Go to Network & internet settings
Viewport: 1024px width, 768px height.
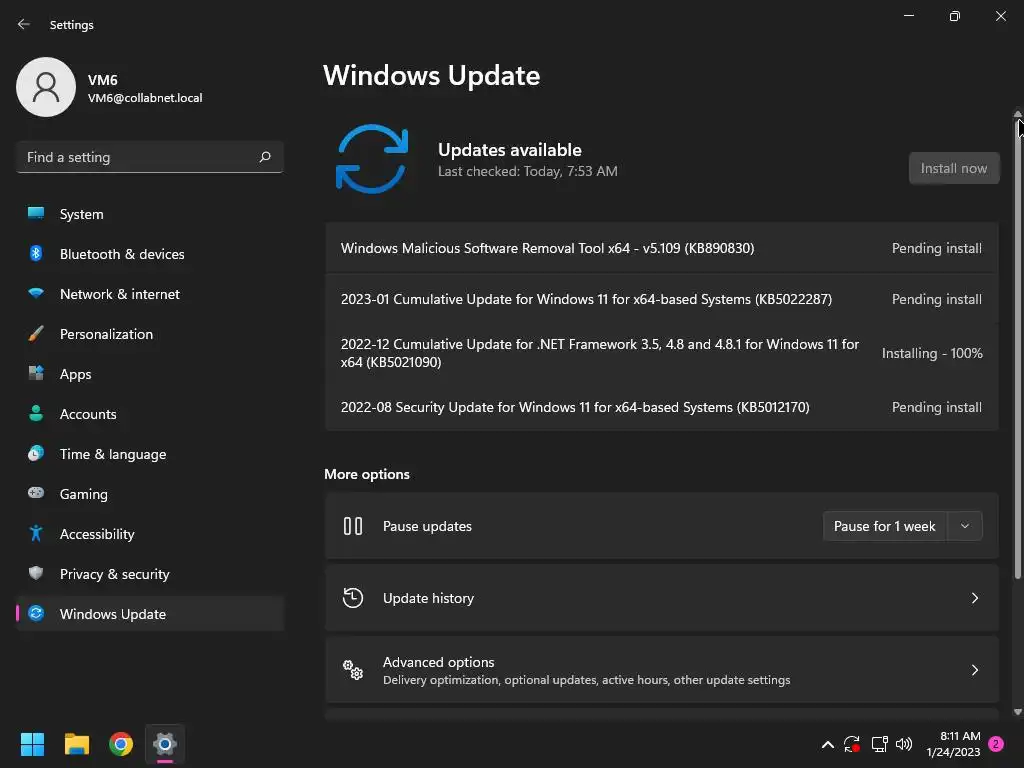tap(150, 294)
